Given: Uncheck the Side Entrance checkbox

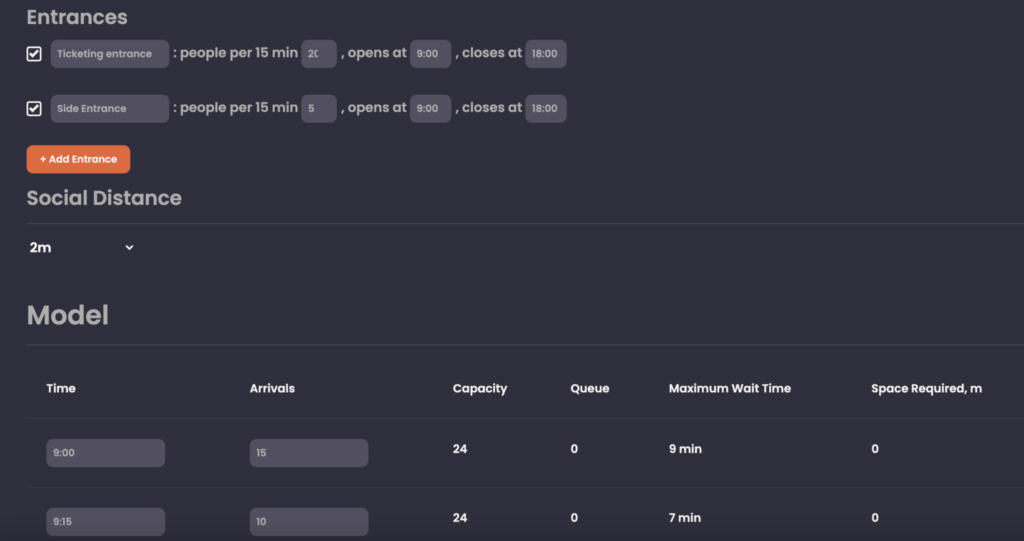Looking at the screenshot, I should 34,108.
